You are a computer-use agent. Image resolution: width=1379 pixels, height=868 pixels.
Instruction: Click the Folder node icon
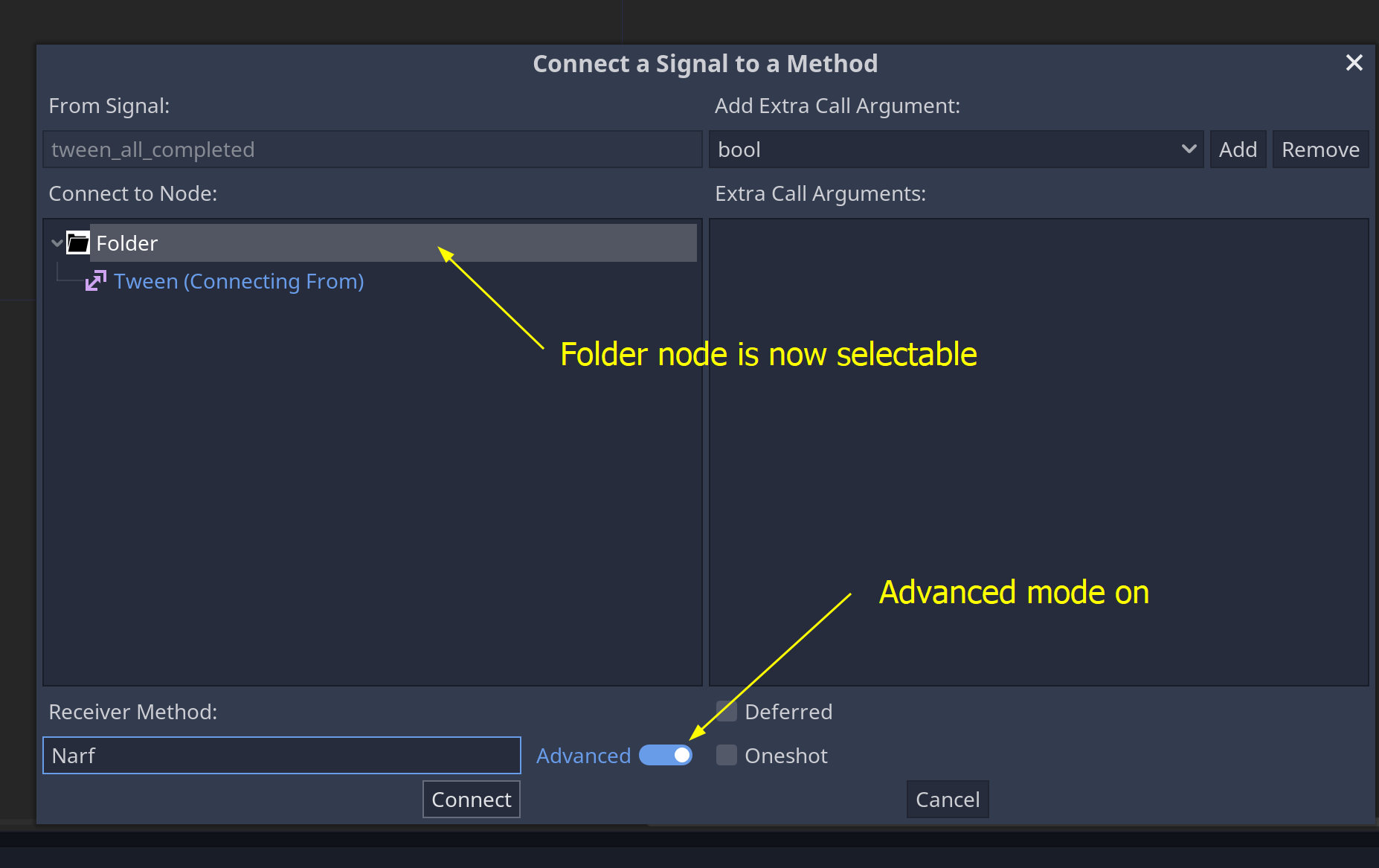pos(77,242)
